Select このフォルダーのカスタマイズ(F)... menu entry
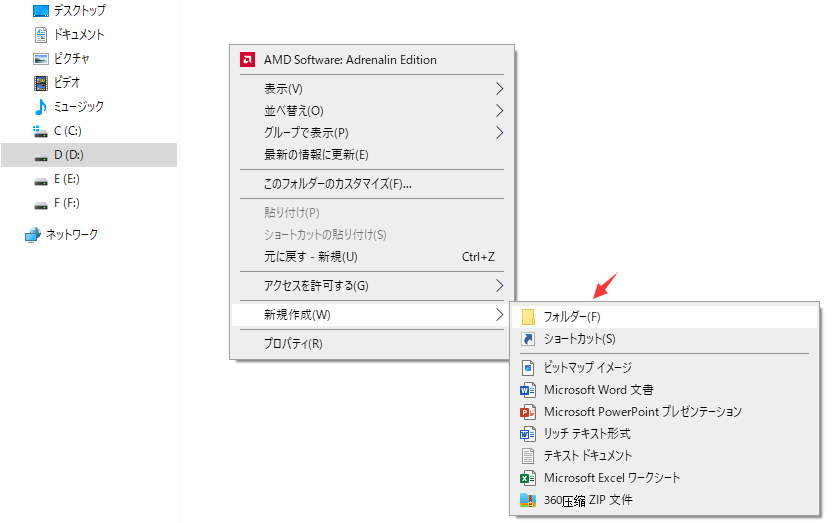 [337, 184]
